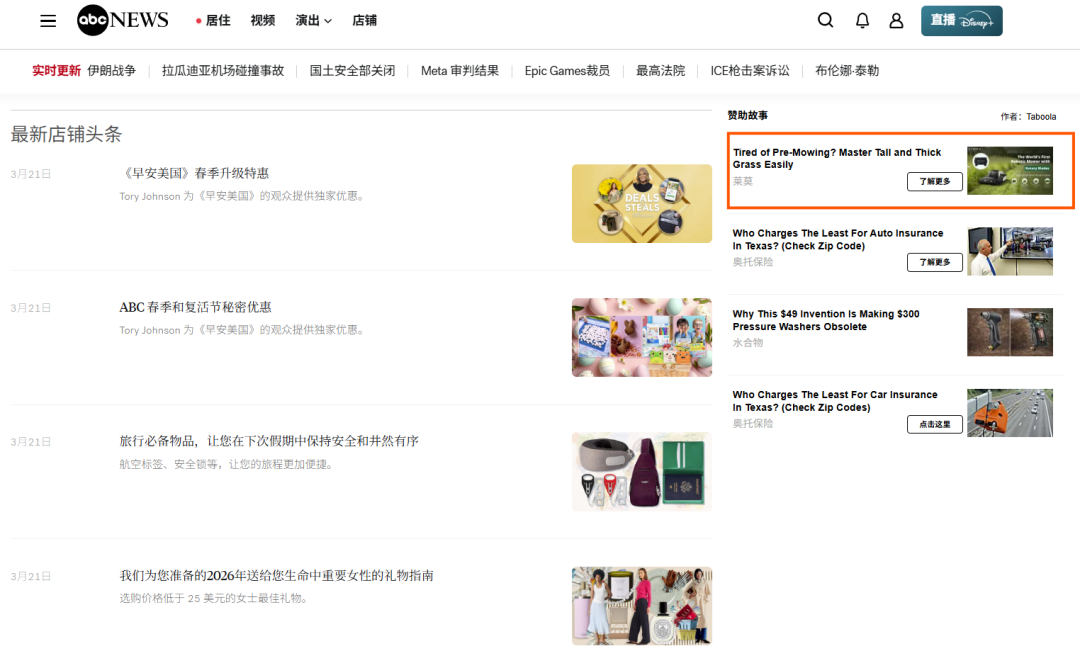Screen dimensions: 1080x651
Task: Open the search magnifier icon
Action: (x=825, y=20)
